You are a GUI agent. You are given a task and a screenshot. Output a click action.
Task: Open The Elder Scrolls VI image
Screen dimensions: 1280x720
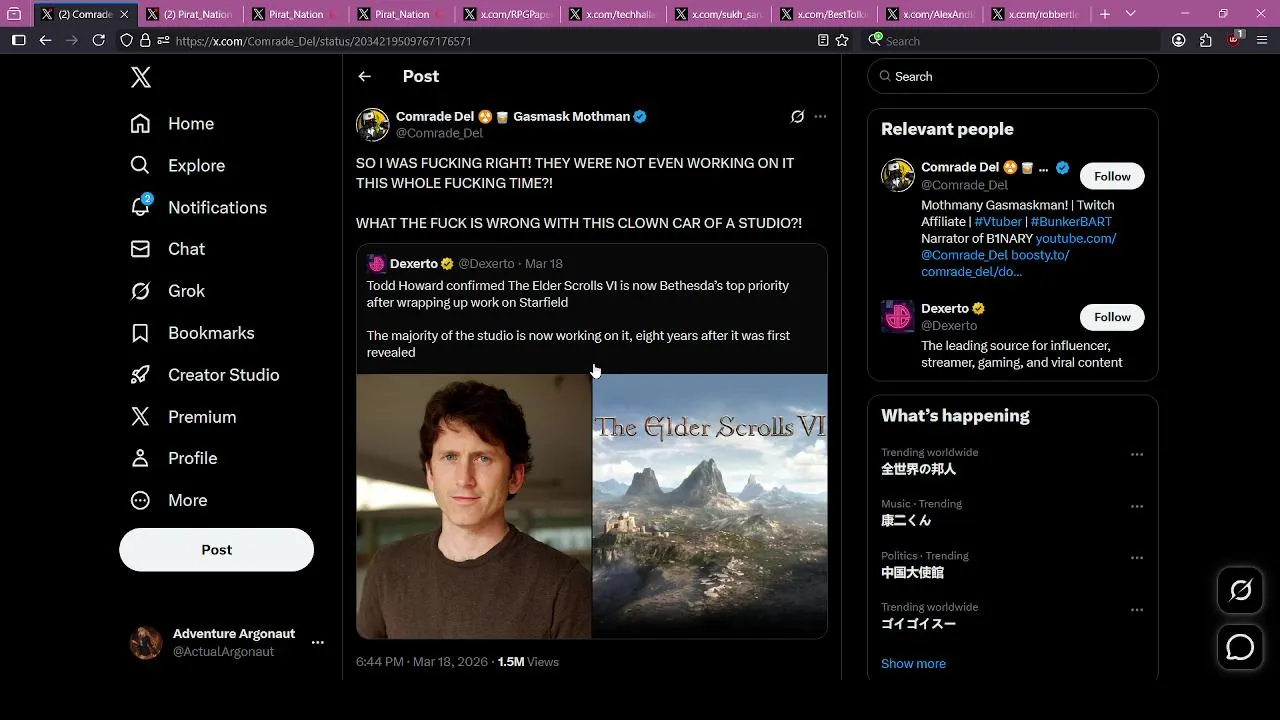[x=710, y=506]
